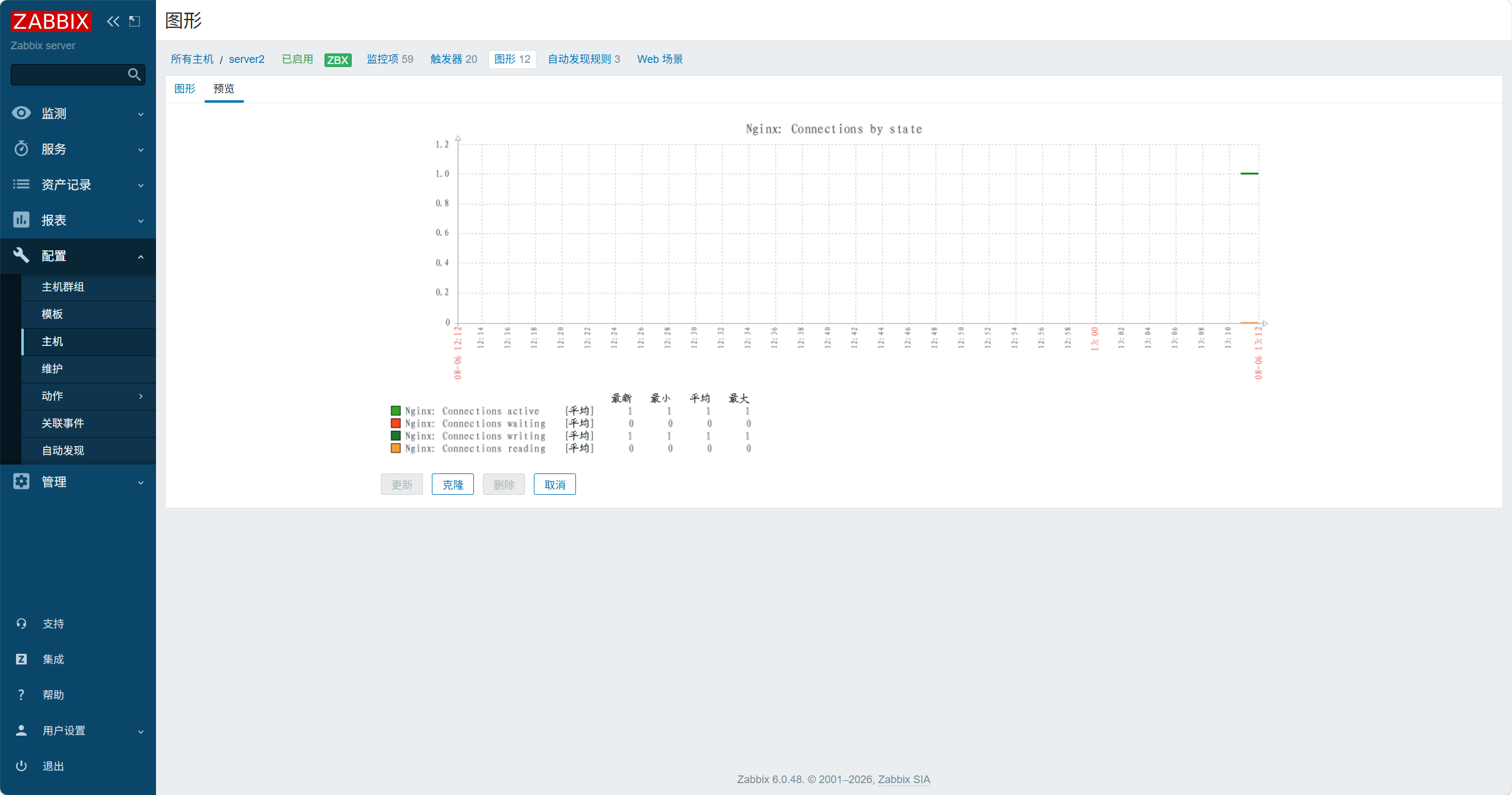Switch to the 预览 tab

(x=224, y=88)
